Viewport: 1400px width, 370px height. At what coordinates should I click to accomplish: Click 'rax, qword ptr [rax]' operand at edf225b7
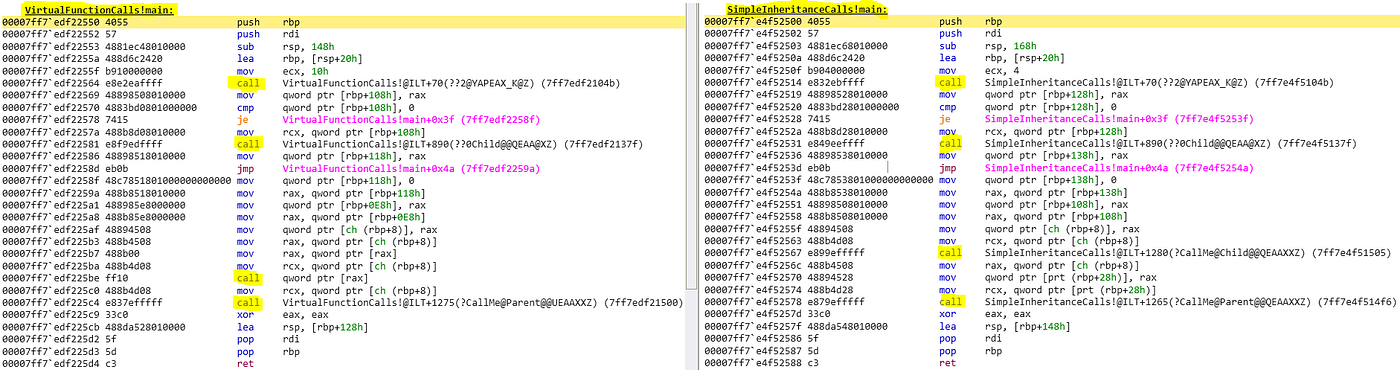point(336,254)
